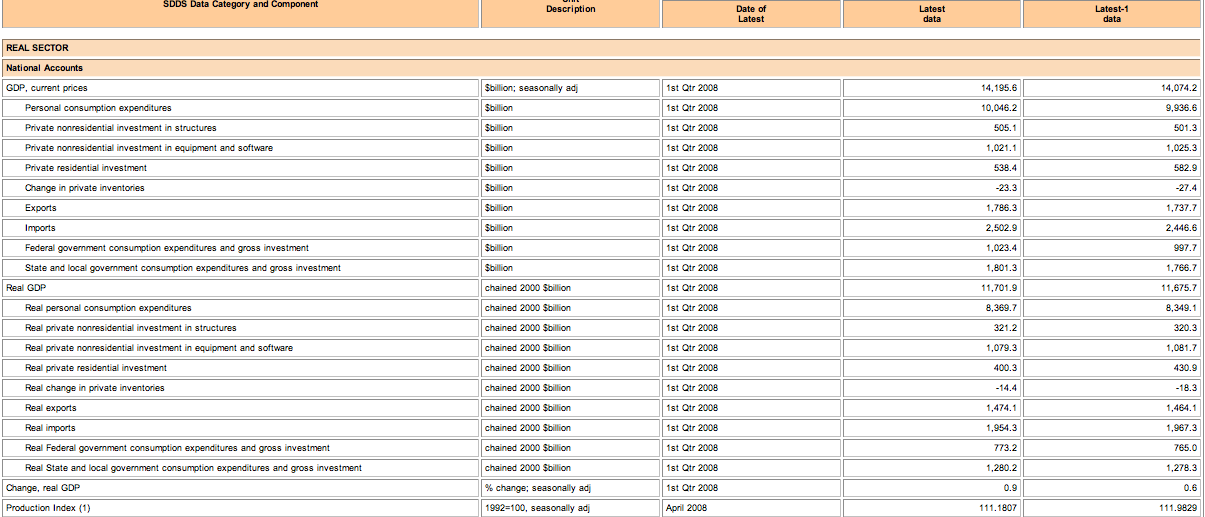
Task: Select the 'GDP, current prices' row label
Action: (x=47, y=88)
